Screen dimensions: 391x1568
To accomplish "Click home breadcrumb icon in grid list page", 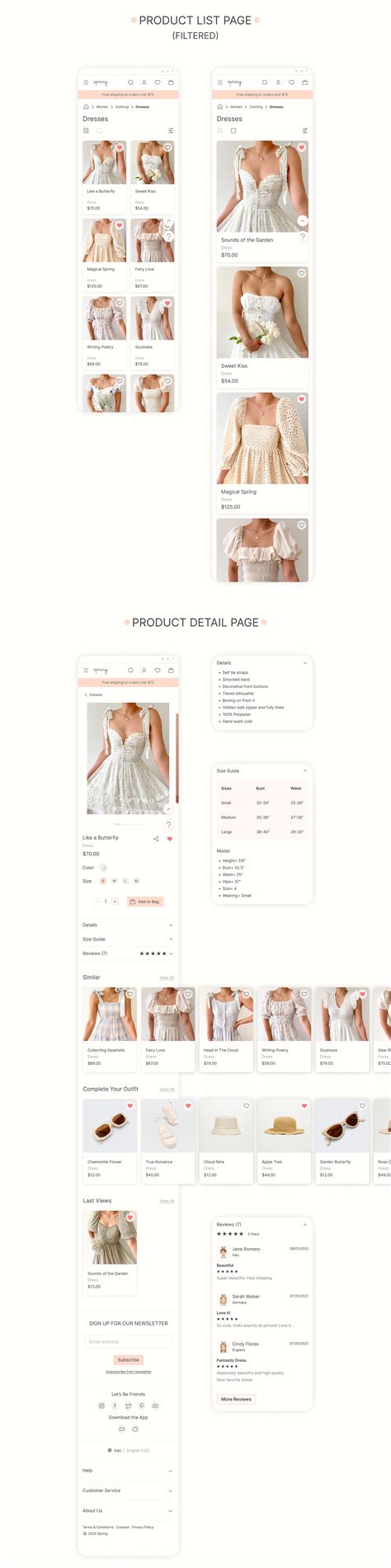I will pos(86,106).
